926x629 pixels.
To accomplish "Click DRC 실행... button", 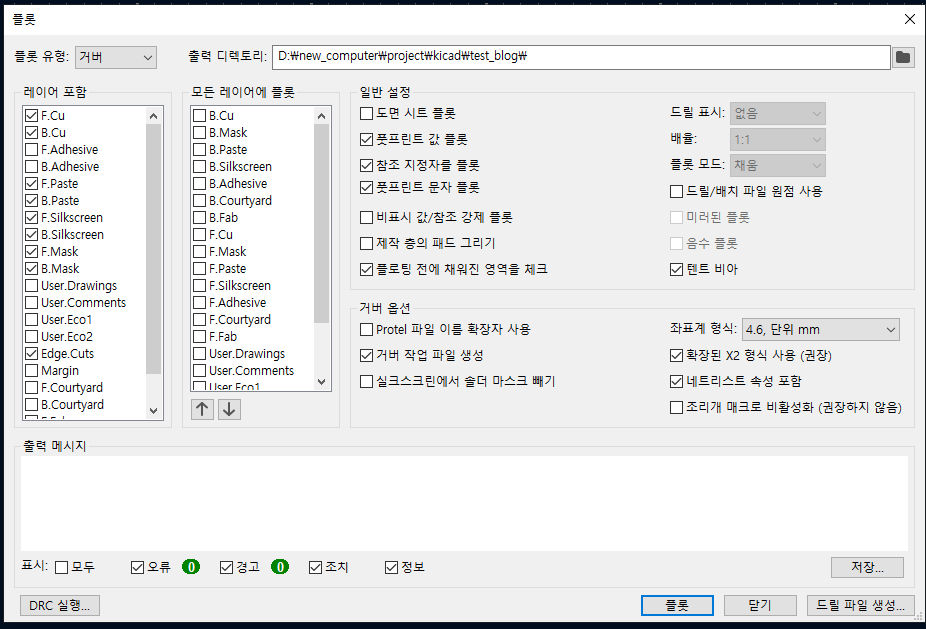I will 60,605.
